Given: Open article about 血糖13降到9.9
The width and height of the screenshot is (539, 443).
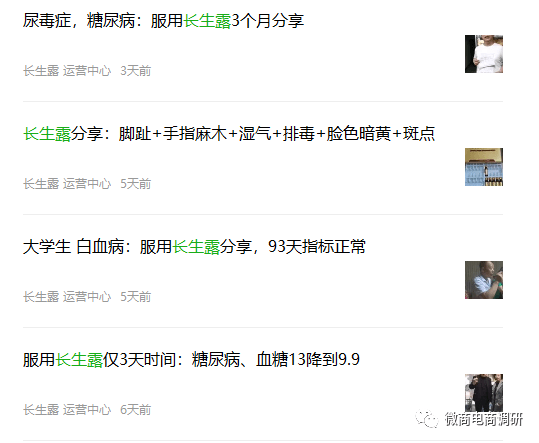Looking at the screenshot, I should point(191,359).
